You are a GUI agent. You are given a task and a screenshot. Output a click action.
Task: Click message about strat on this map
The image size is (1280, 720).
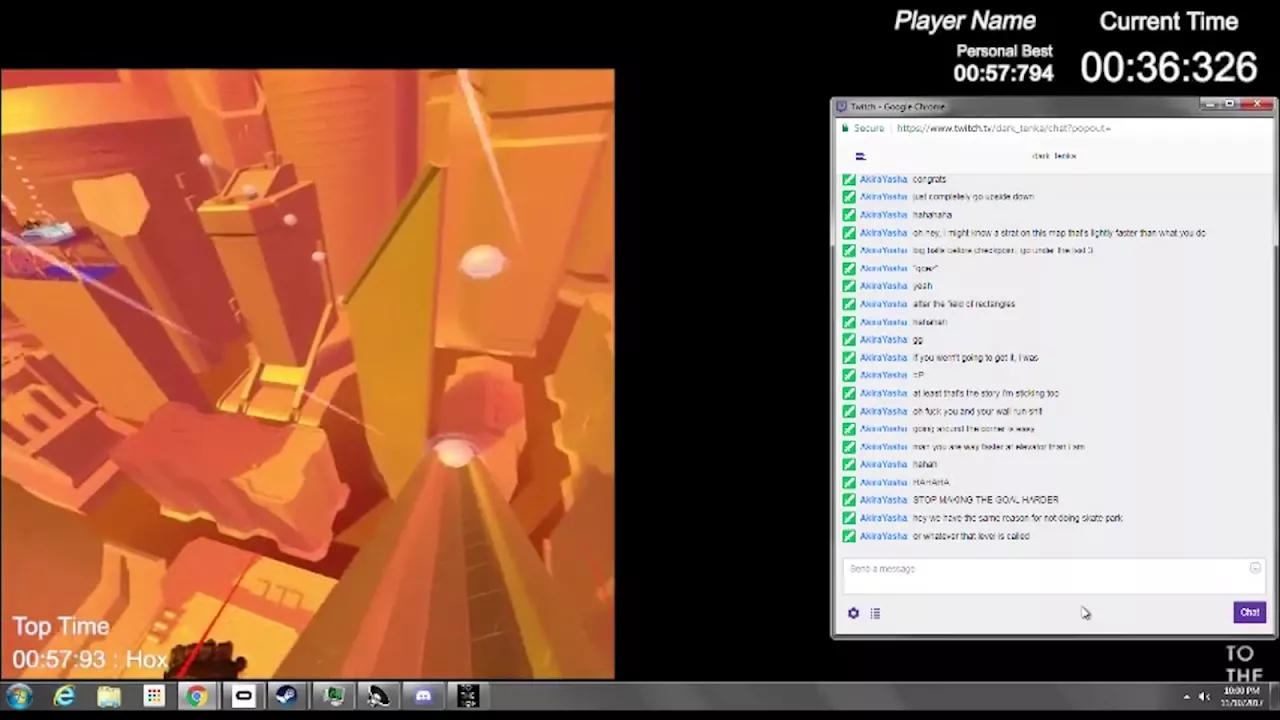tap(1059, 233)
